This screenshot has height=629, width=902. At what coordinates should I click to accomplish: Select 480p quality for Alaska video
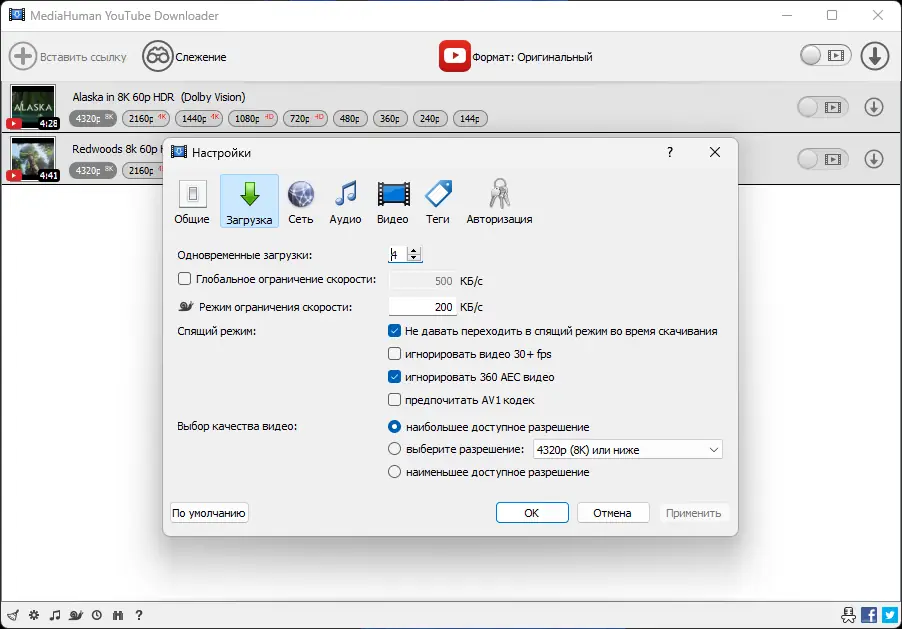pos(350,119)
